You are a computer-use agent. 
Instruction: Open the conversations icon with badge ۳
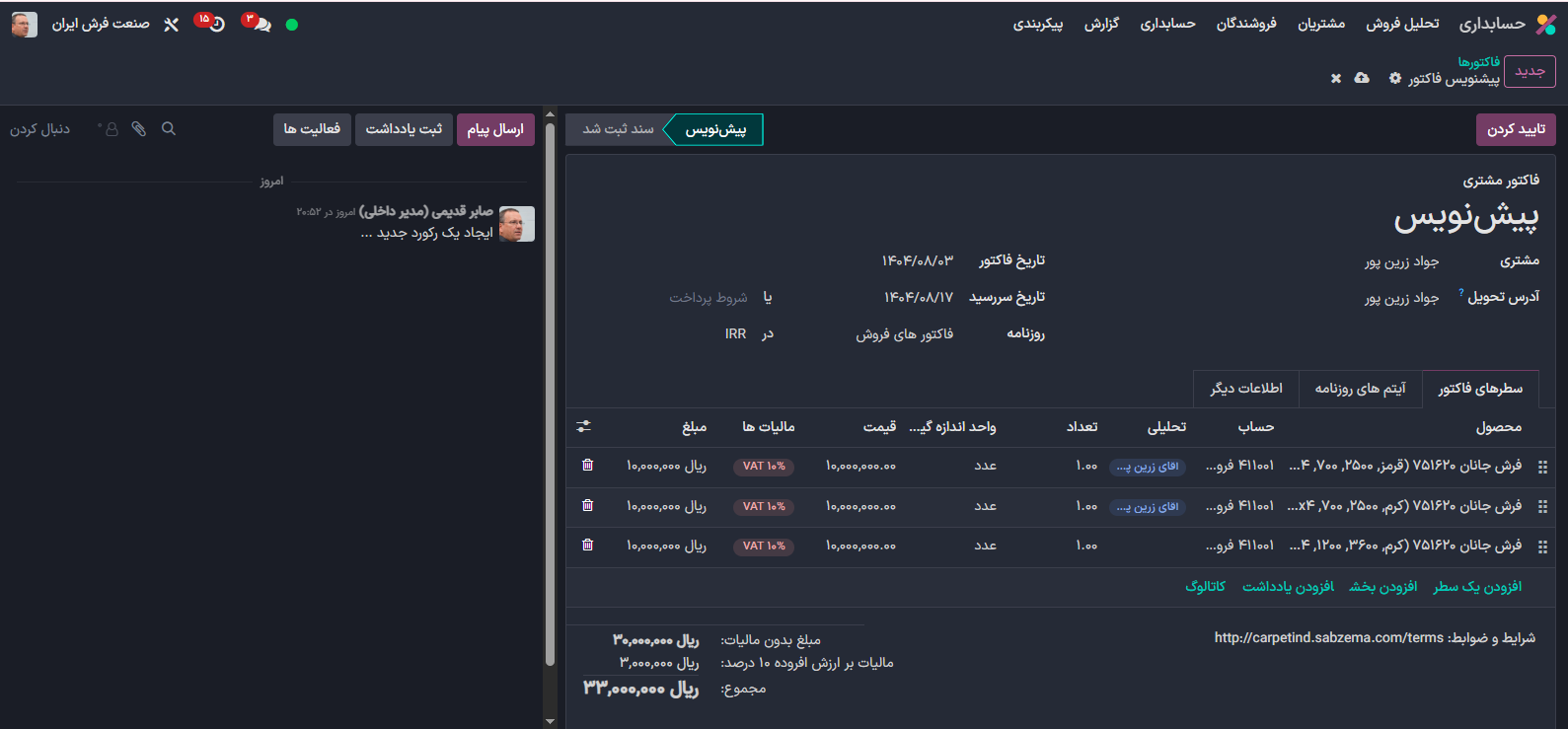pos(261,25)
